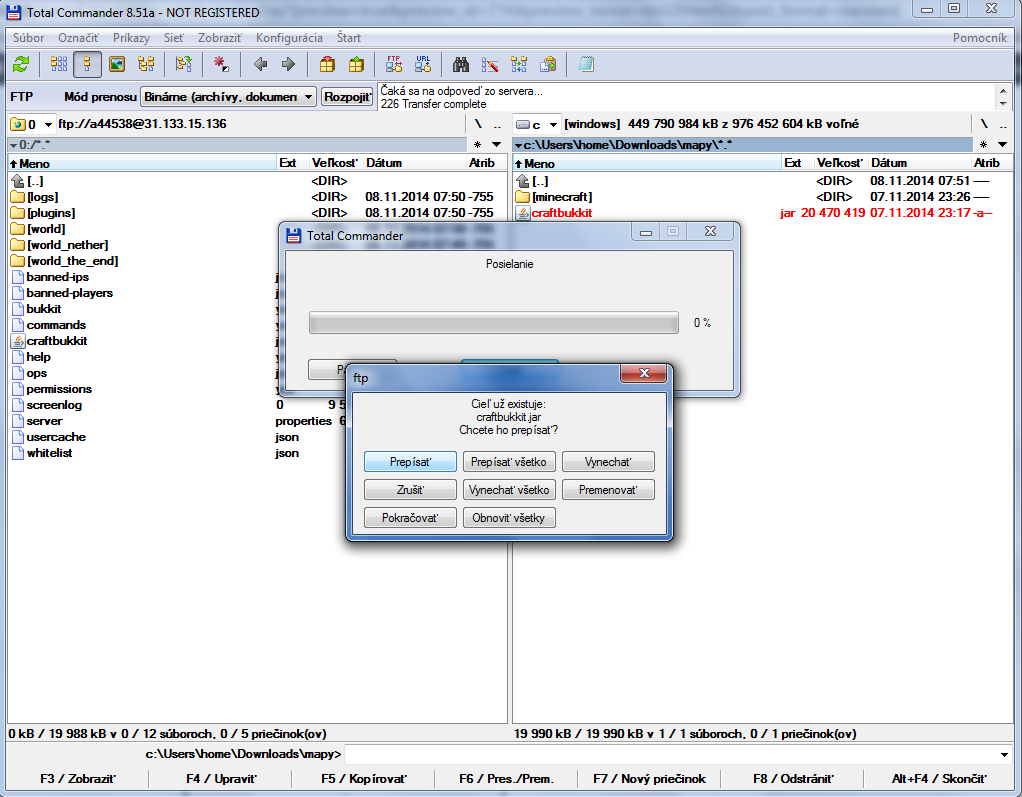Click the Vynechať všetko button
Screen dimensions: 1022x797
(509, 490)
